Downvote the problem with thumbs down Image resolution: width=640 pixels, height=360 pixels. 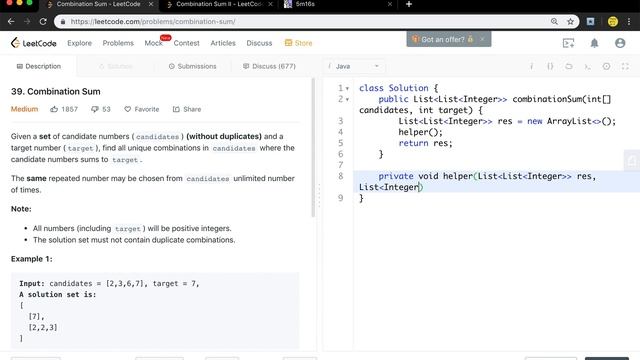pyautogui.click(x=95, y=109)
